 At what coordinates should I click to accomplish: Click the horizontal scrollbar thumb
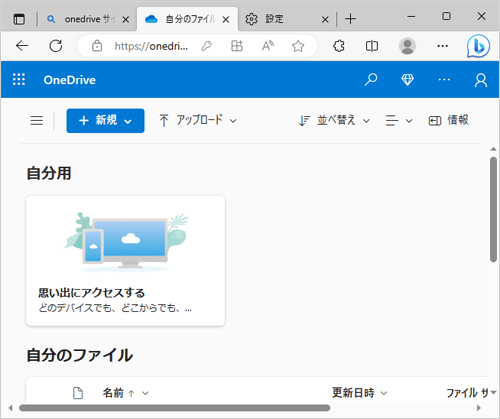tap(174, 408)
